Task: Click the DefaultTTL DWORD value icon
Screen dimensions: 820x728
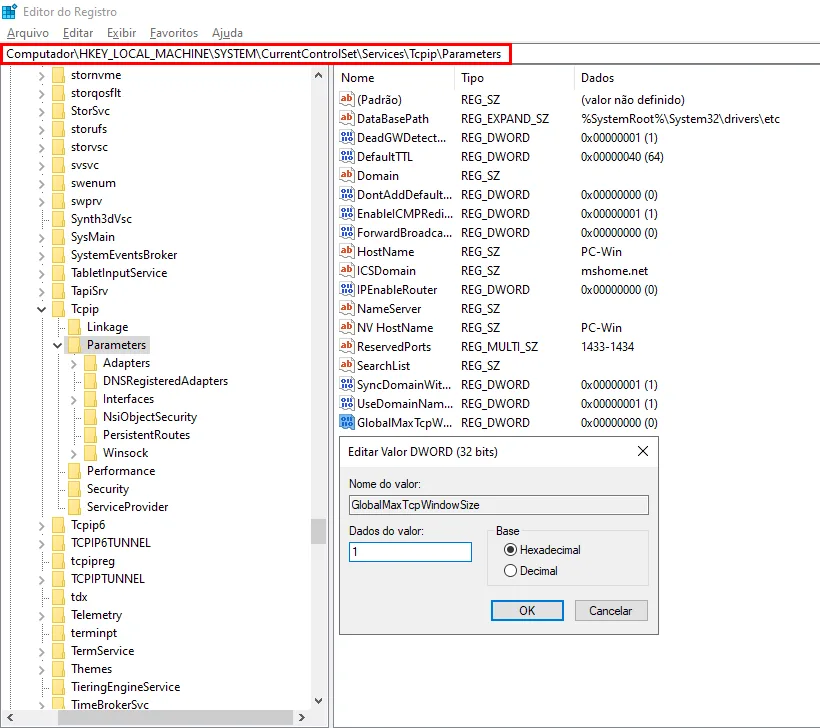Action: point(346,156)
